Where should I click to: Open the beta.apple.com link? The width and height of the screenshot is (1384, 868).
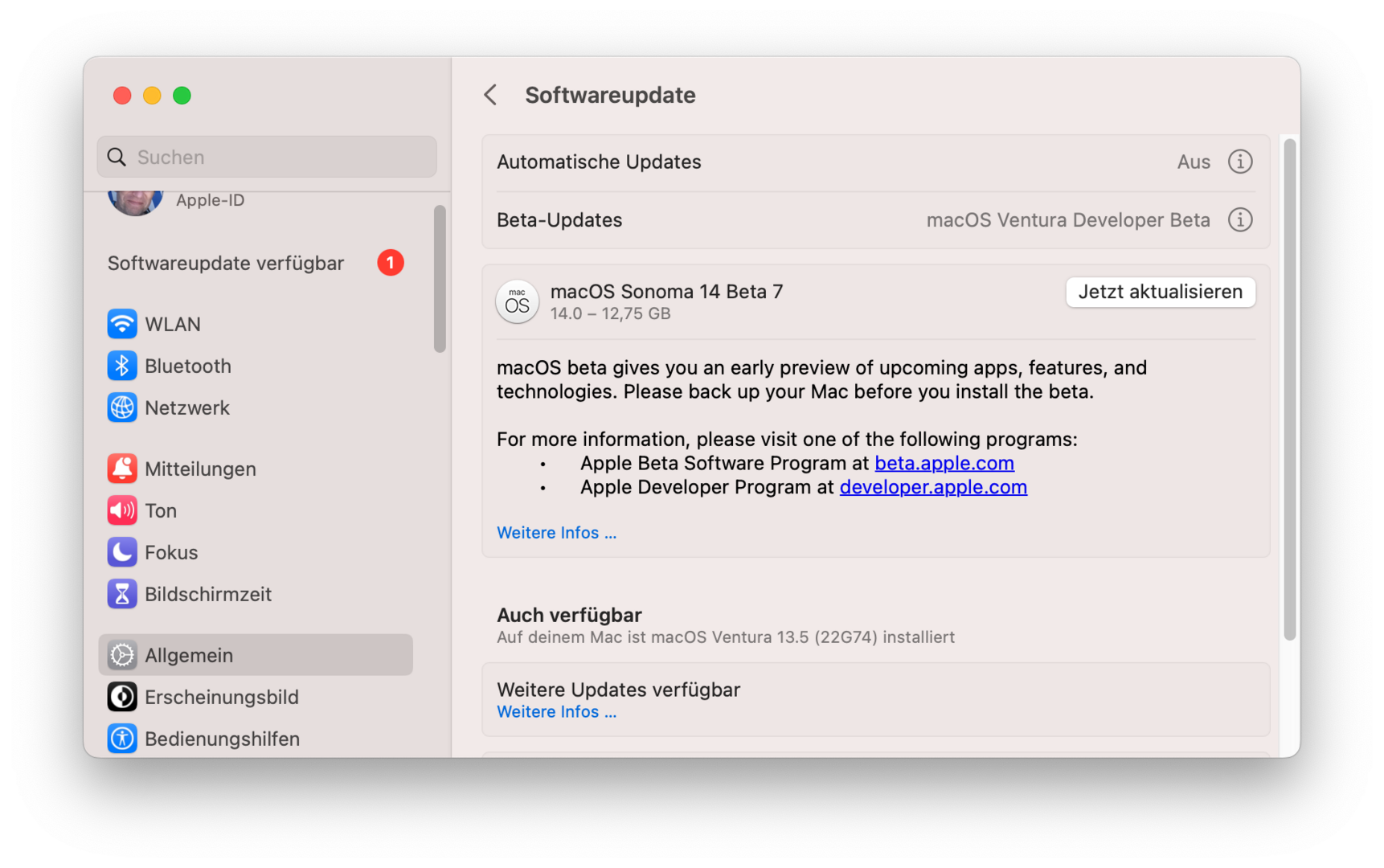pos(944,463)
